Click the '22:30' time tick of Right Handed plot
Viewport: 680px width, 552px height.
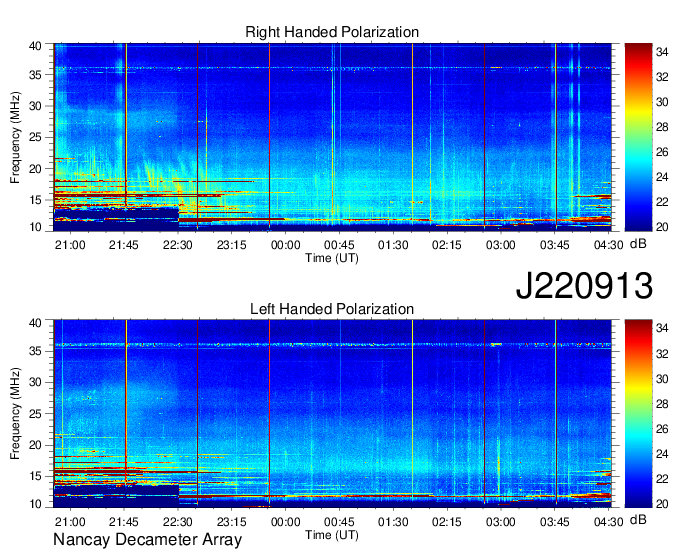tap(177, 245)
